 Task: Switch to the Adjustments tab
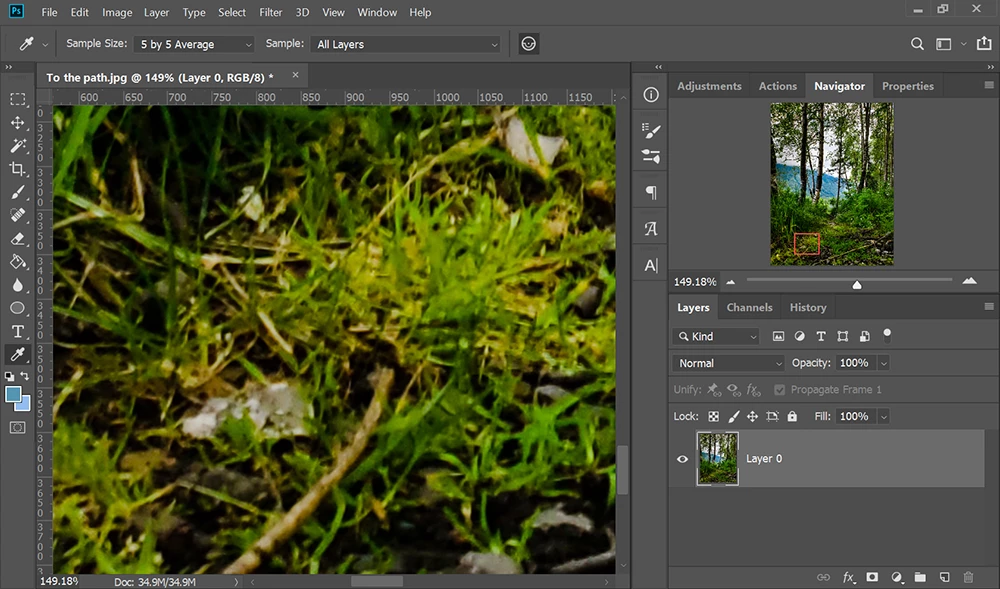click(x=709, y=86)
